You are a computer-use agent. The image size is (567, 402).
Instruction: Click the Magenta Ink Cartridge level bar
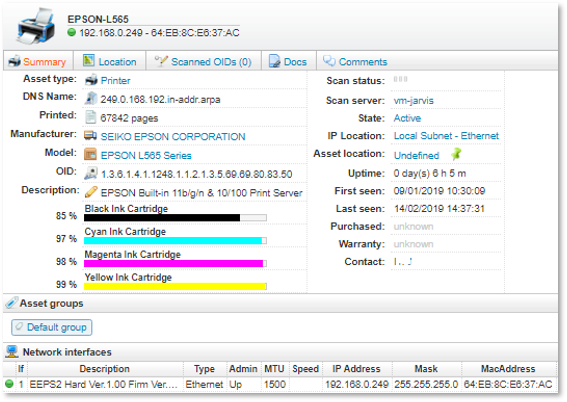(x=175, y=264)
